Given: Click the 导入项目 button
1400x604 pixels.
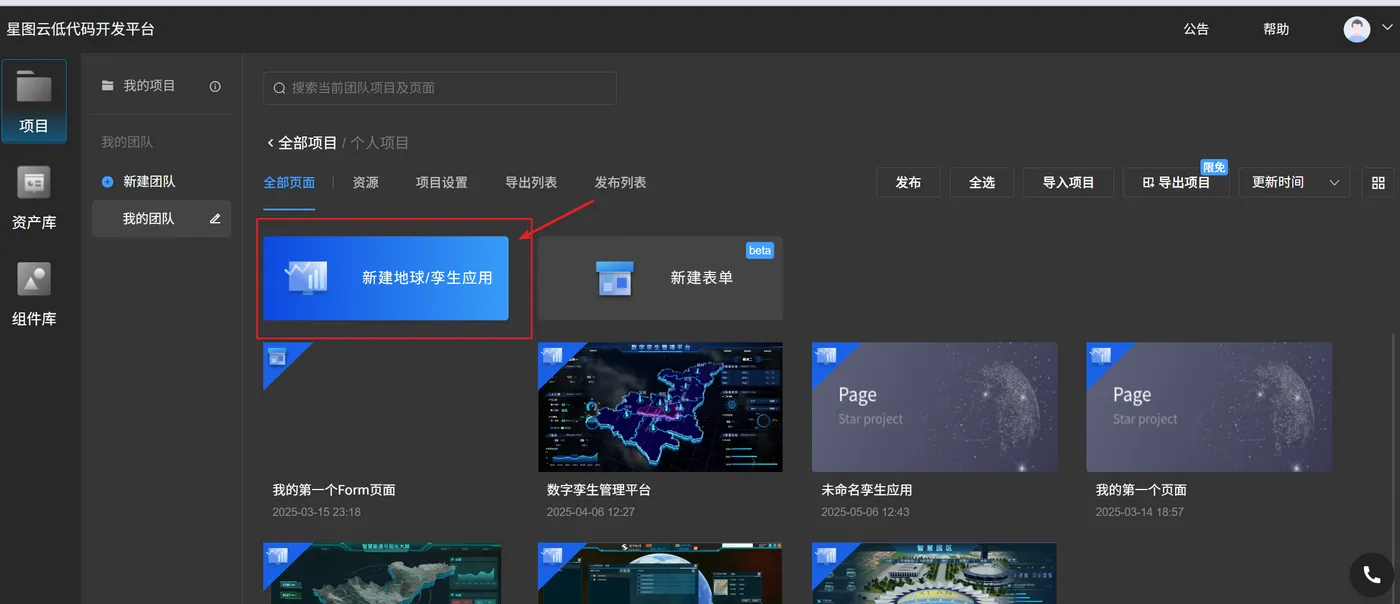Looking at the screenshot, I should point(1069,183).
